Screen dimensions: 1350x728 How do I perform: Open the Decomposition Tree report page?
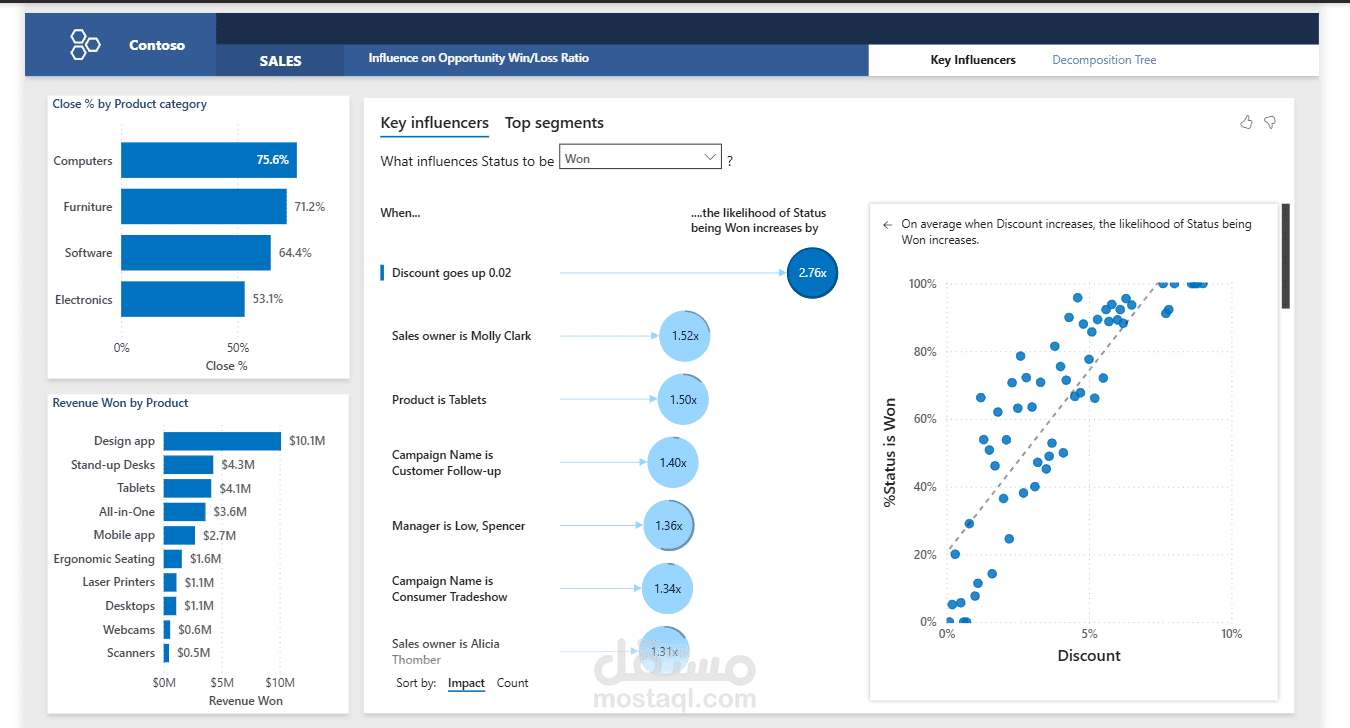tap(1104, 60)
